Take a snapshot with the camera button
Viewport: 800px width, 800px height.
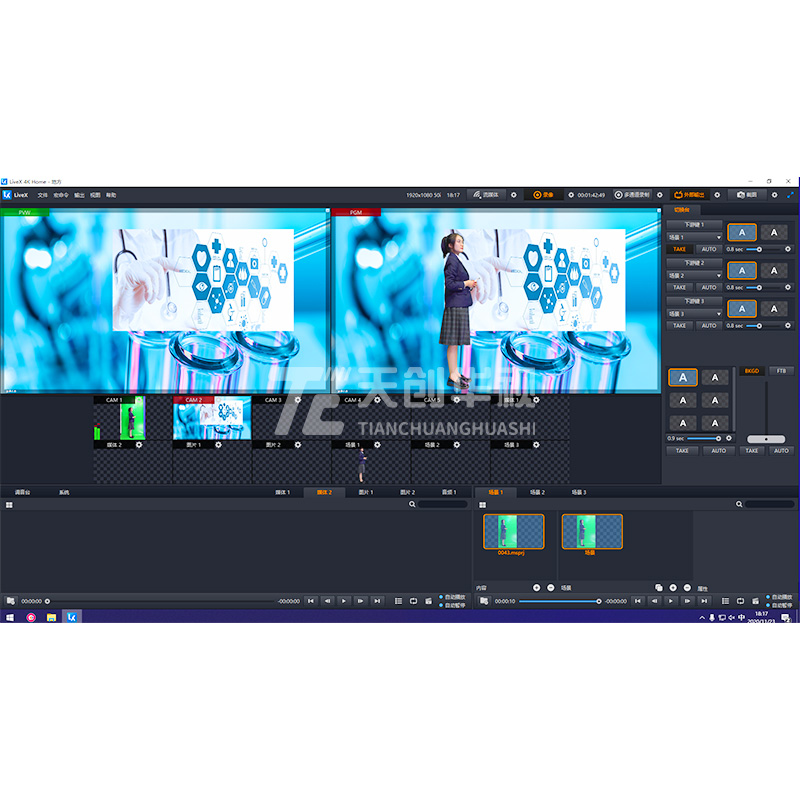click(747, 195)
